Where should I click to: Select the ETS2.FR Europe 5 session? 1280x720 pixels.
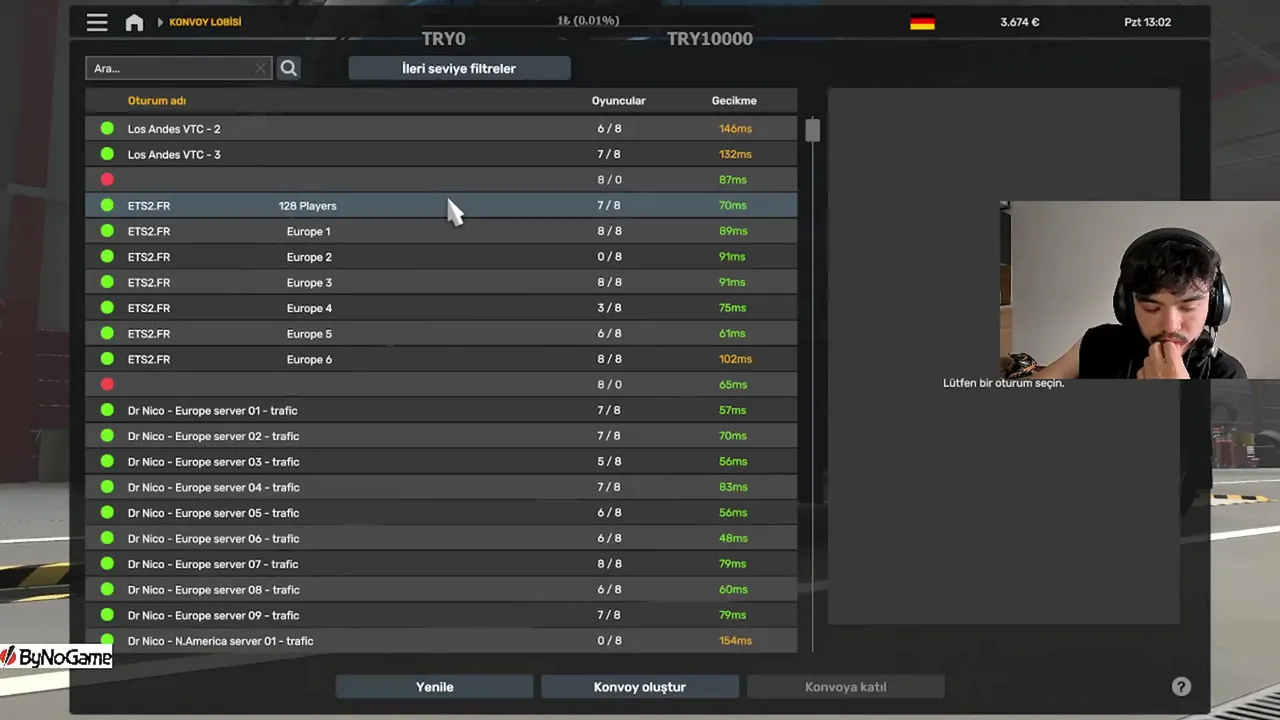(x=441, y=333)
